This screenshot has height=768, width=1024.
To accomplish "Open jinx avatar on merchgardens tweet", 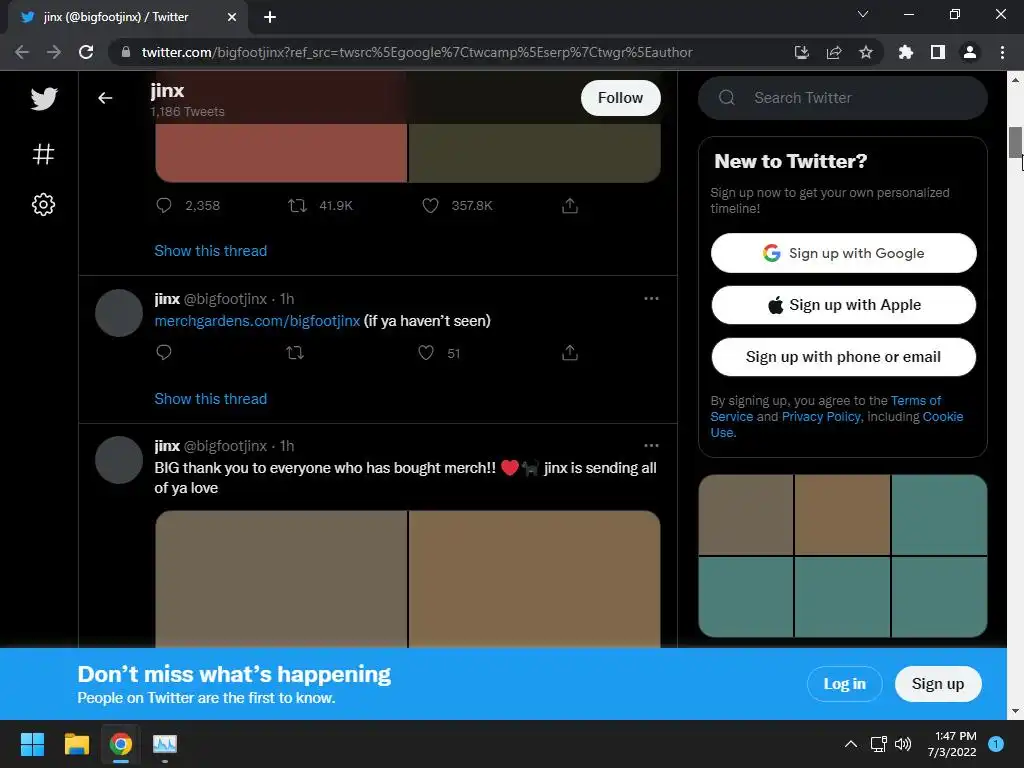I will [x=119, y=313].
